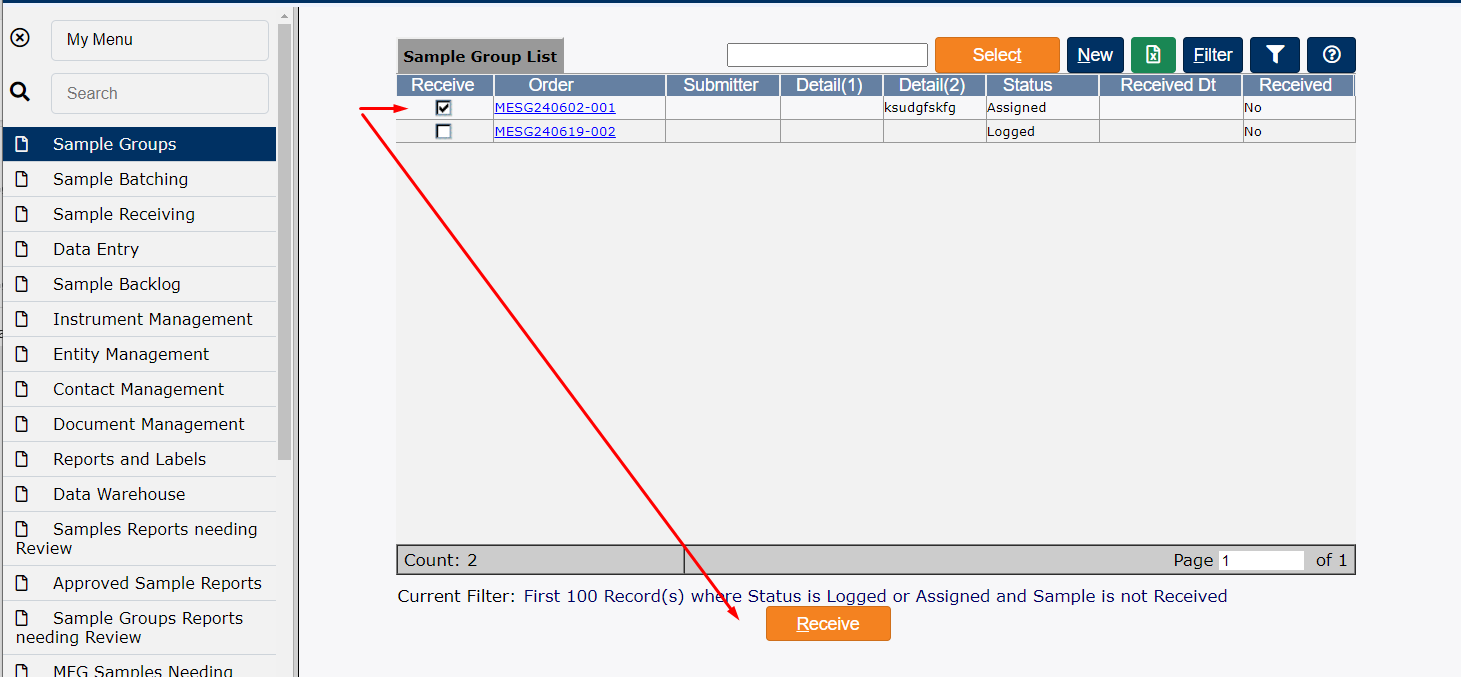Image resolution: width=1461 pixels, height=677 pixels.
Task: Click the page number input field
Action: pos(1261,561)
